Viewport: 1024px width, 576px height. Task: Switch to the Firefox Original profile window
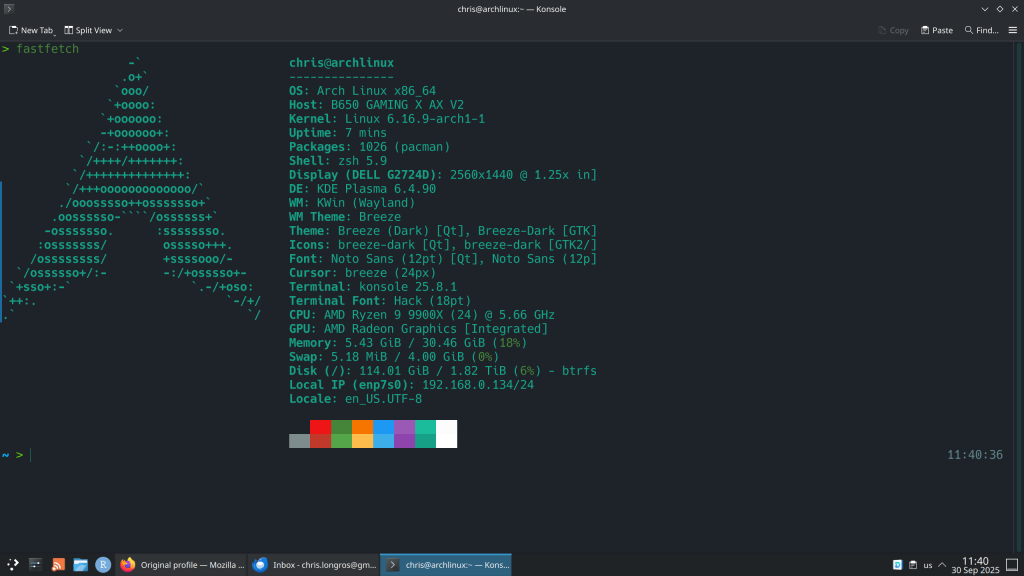point(181,565)
